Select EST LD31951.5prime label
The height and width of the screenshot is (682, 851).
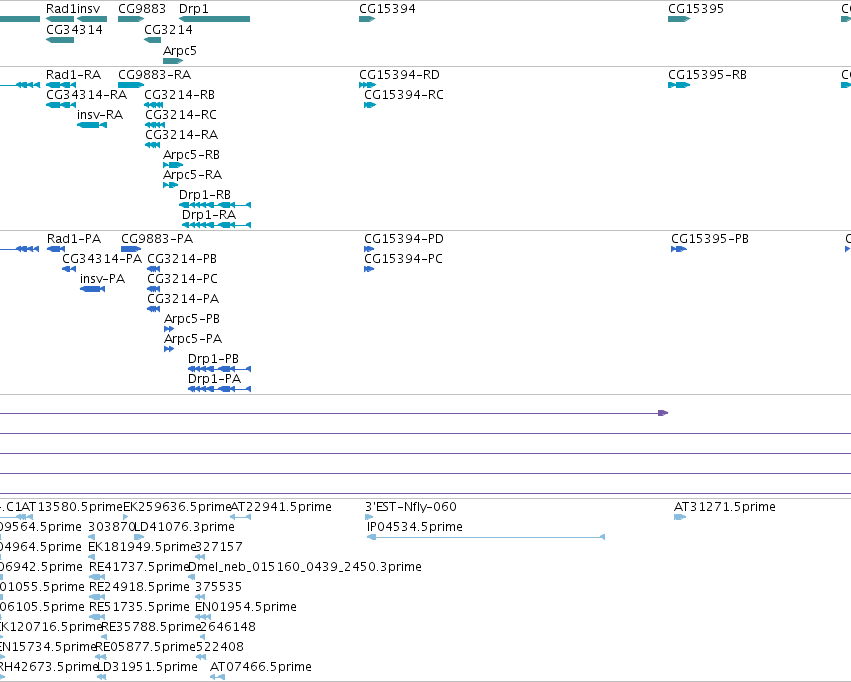147,666
